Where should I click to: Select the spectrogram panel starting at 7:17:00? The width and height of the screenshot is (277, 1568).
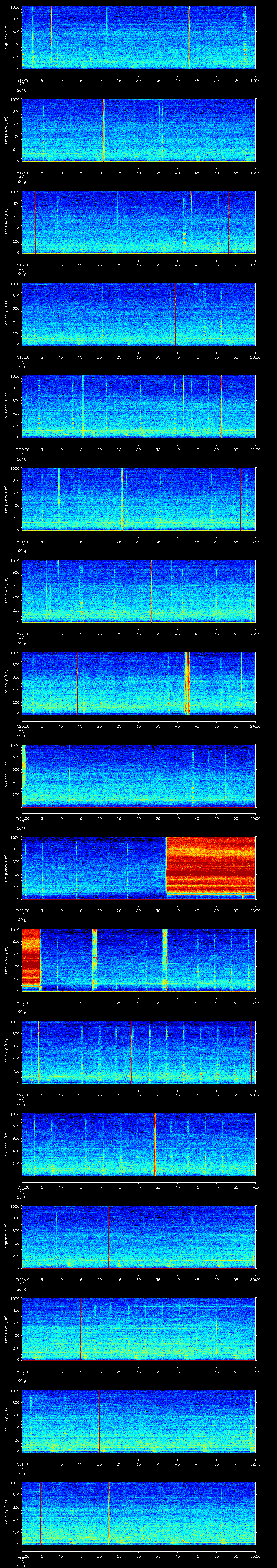point(138,130)
